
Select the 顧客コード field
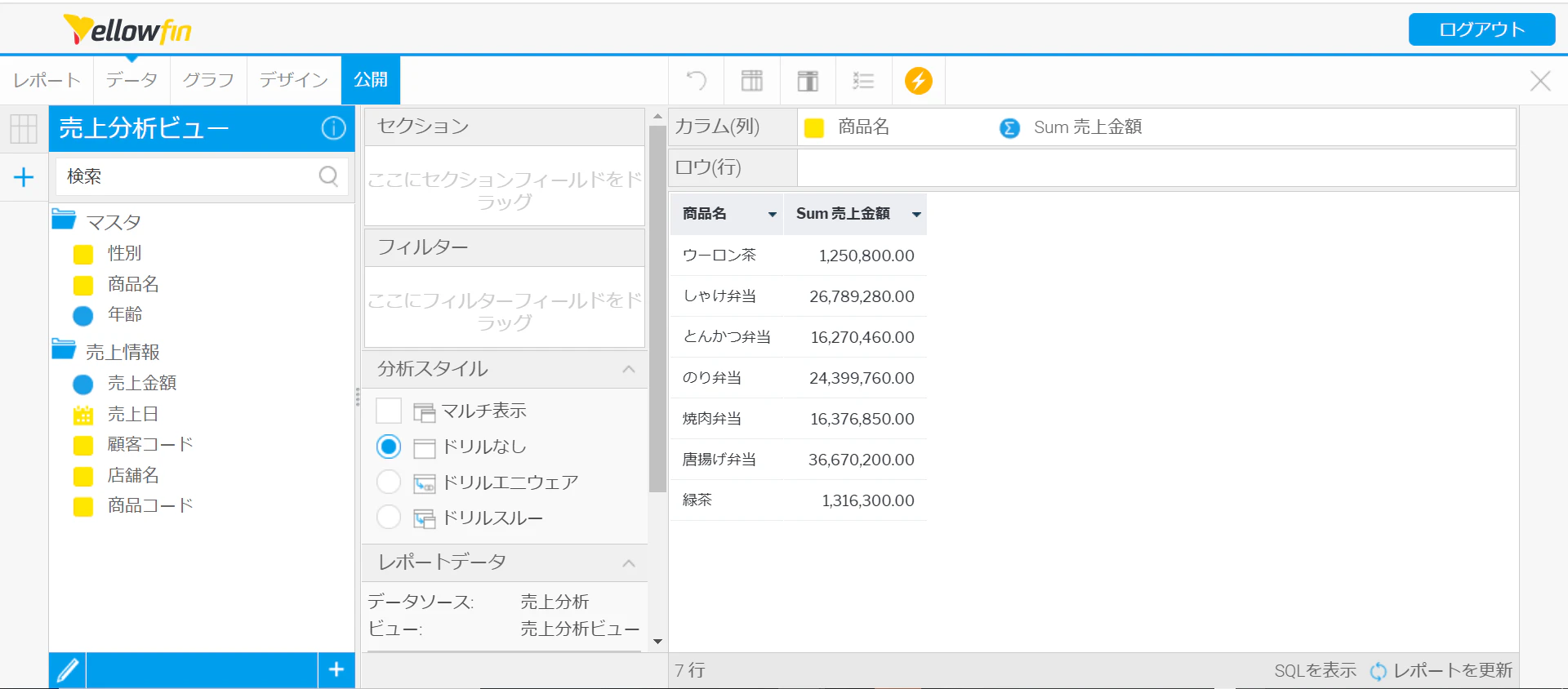(150, 444)
